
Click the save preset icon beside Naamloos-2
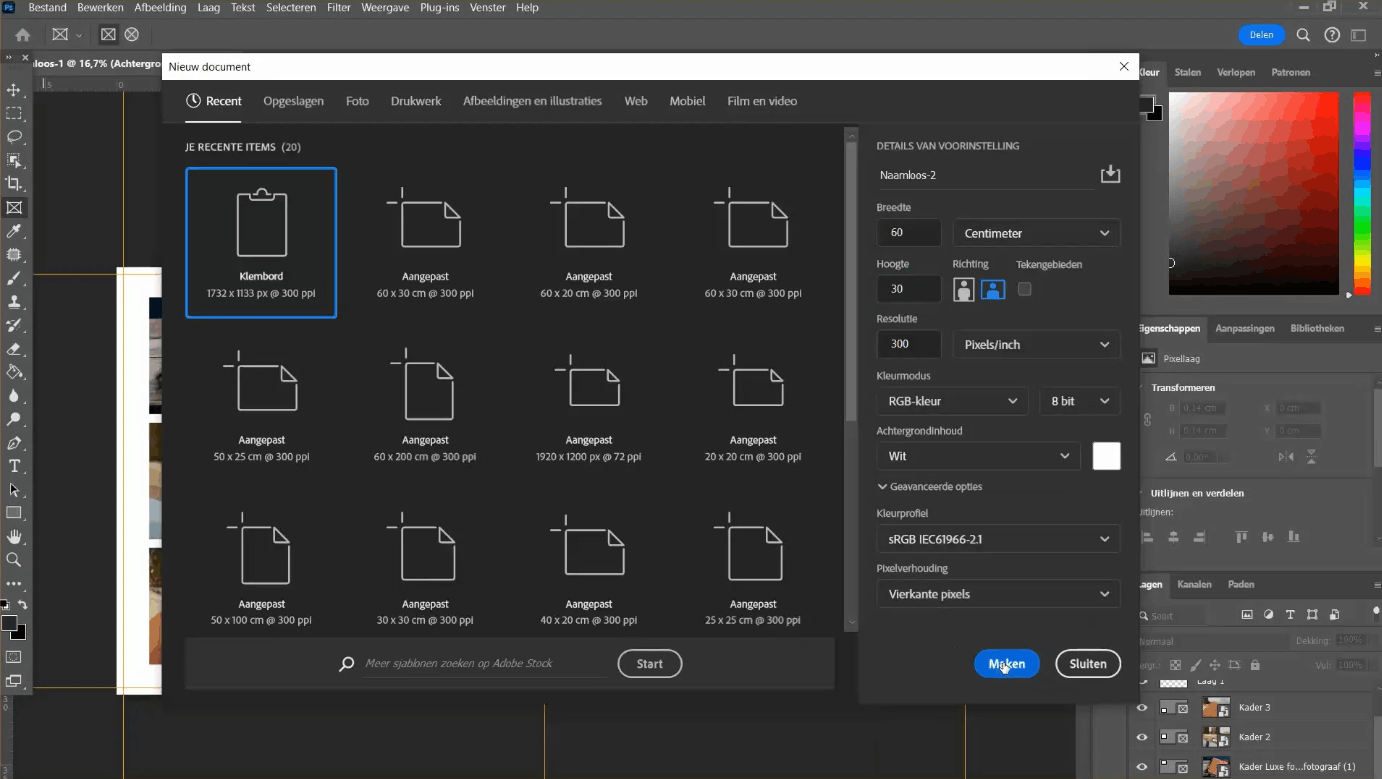pos(1110,174)
